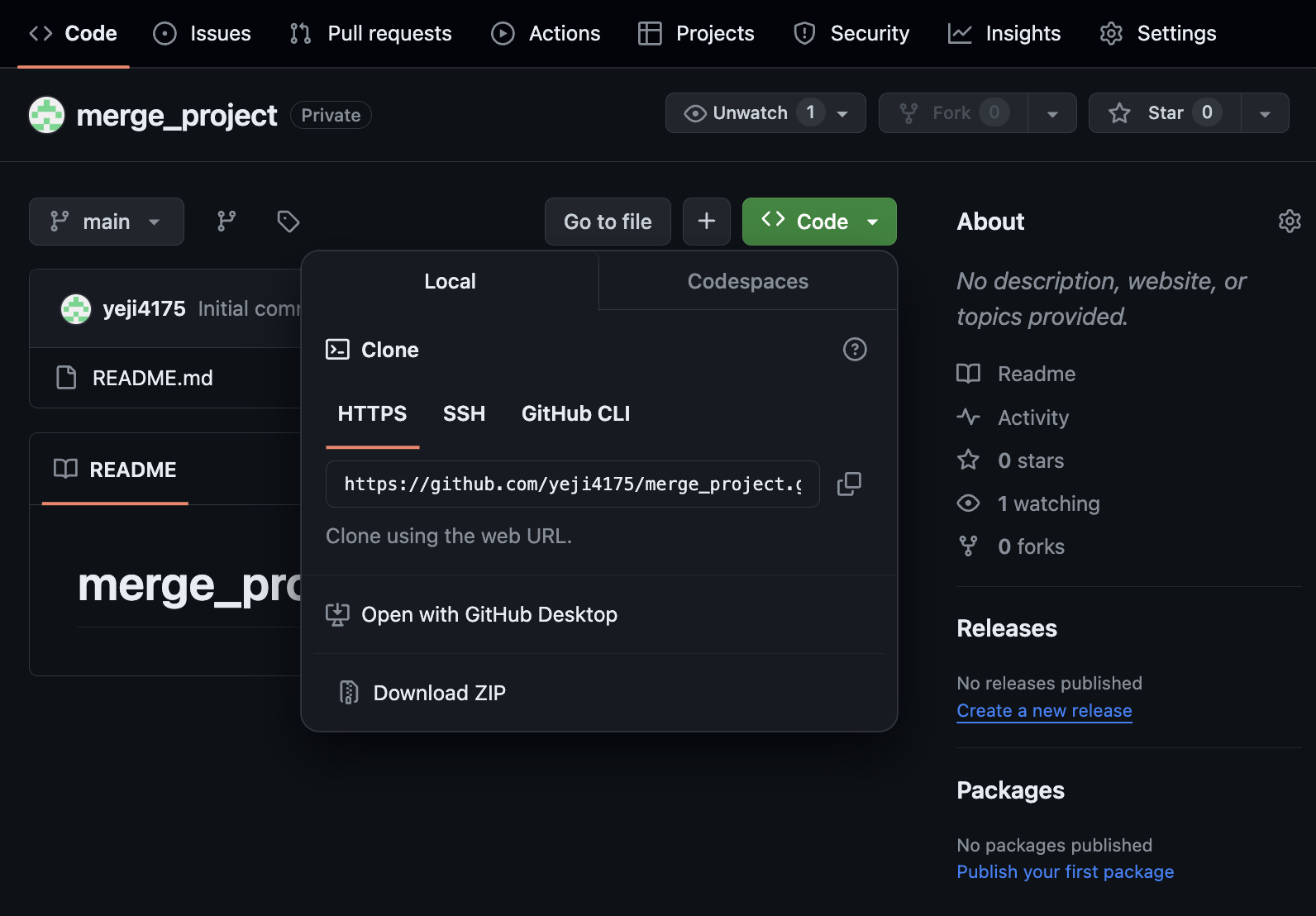Switch to the Codespaces tab
The height and width of the screenshot is (916, 1316).
point(747,281)
